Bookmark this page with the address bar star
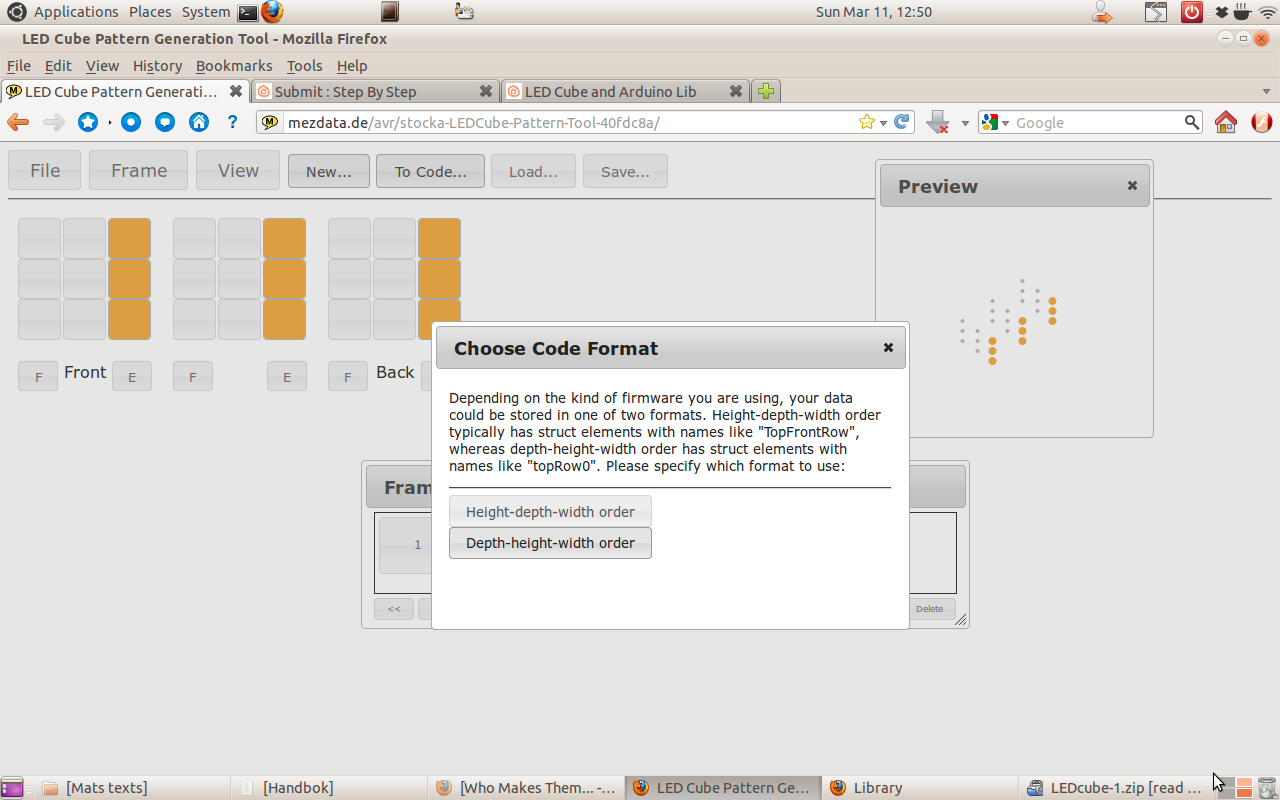 (867, 122)
